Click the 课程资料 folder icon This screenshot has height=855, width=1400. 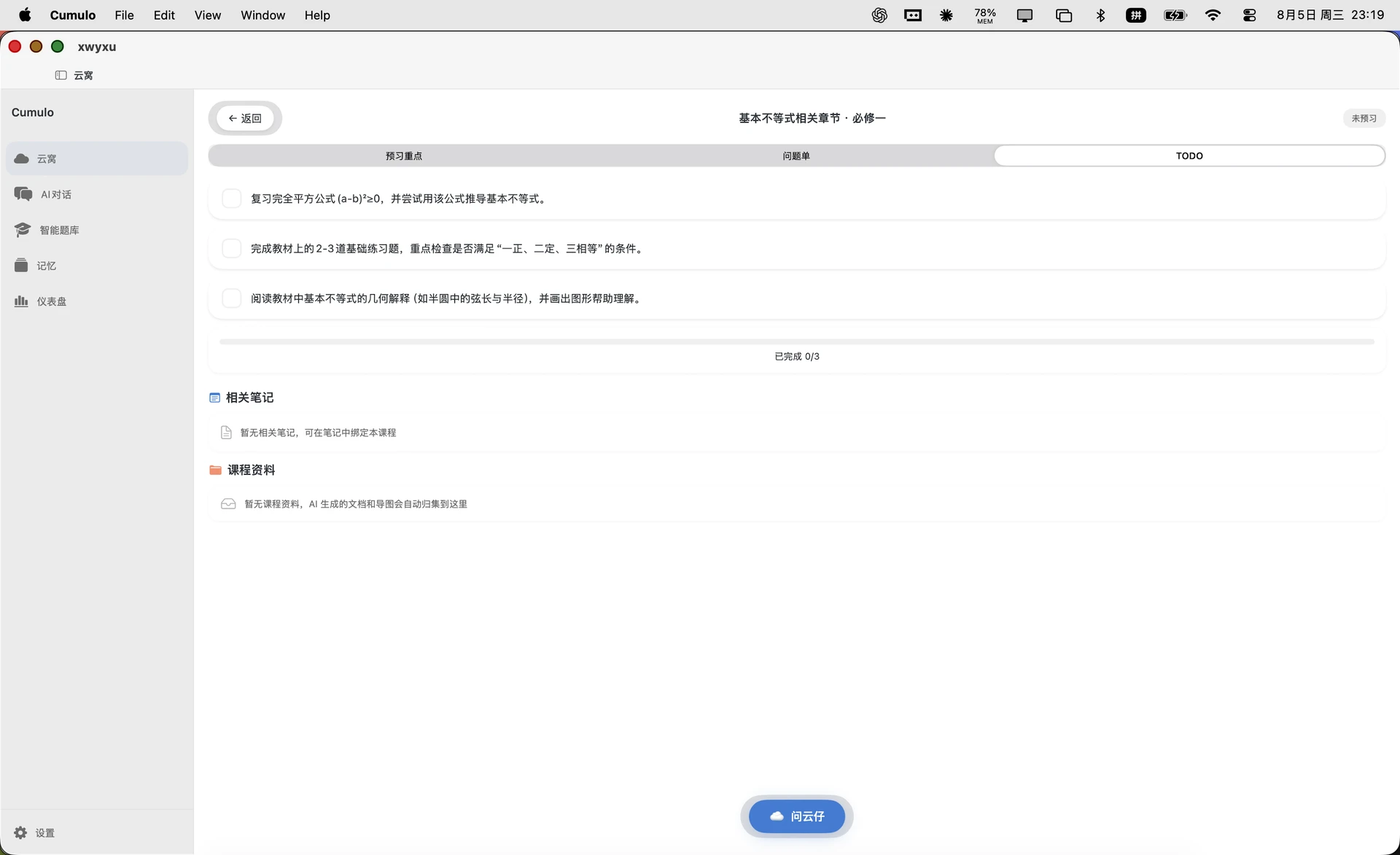(215, 470)
